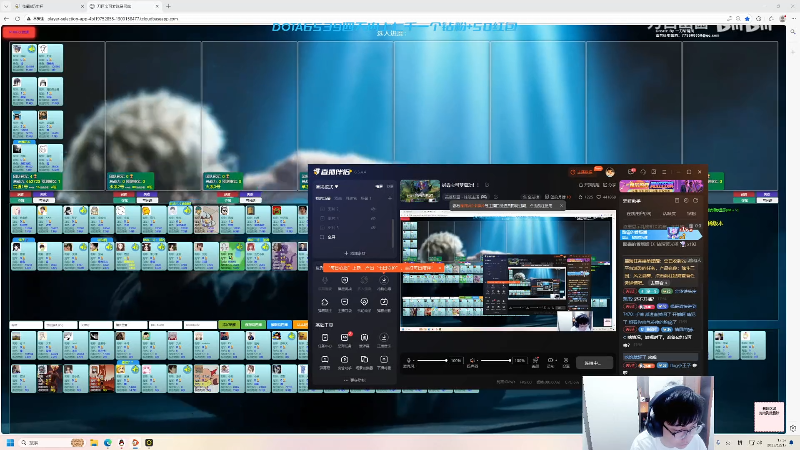This screenshot has height=450, width=800.
Task: Expand the scene mode dropdown arrow
Action: 337,187
